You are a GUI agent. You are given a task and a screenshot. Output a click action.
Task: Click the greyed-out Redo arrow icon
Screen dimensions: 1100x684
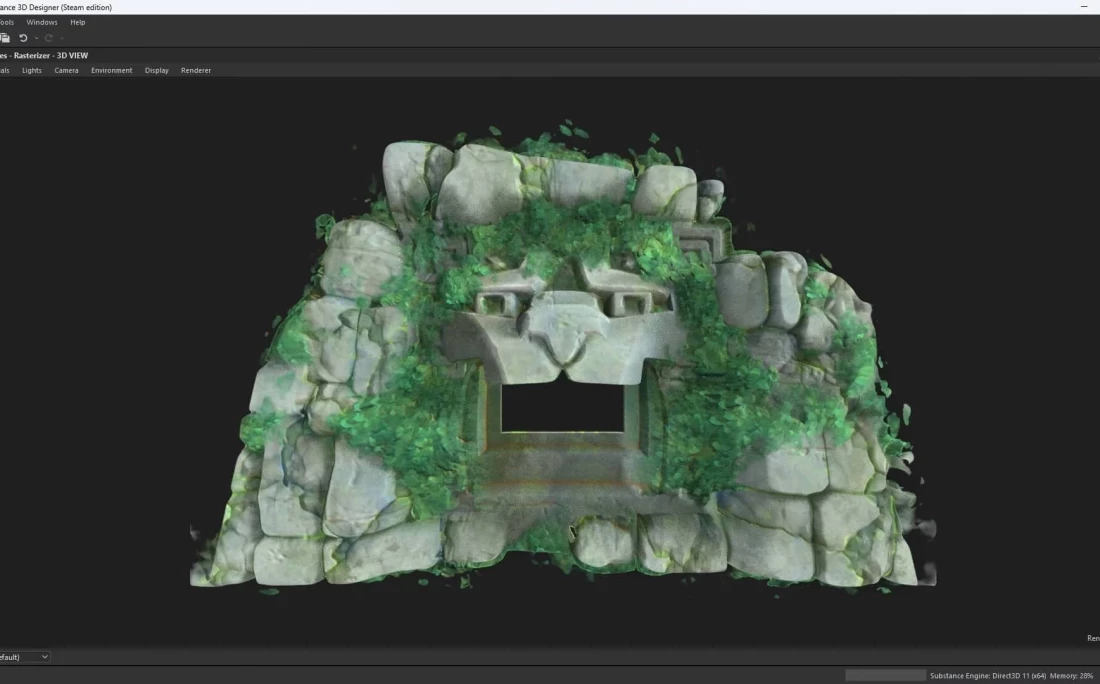[48, 38]
